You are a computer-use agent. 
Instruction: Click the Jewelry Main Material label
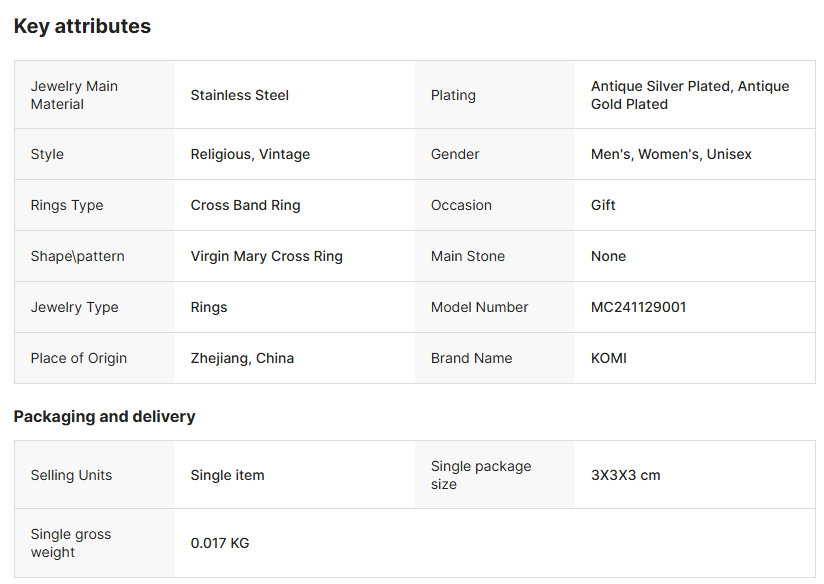coord(74,95)
